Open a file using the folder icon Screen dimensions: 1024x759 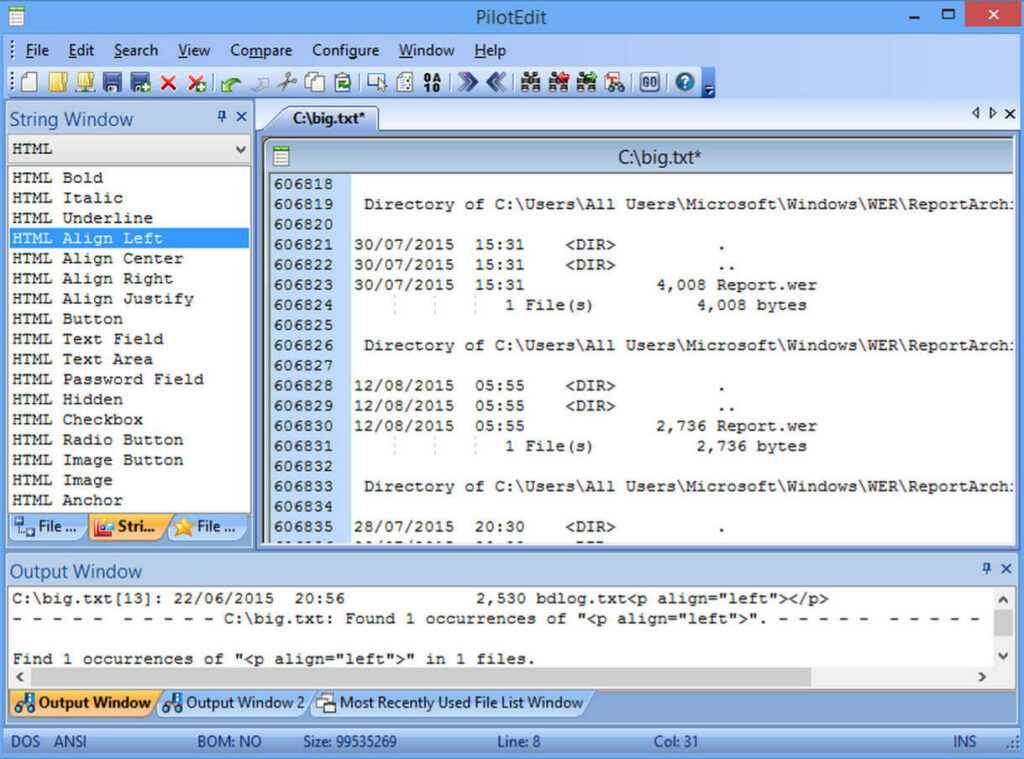point(56,82)
